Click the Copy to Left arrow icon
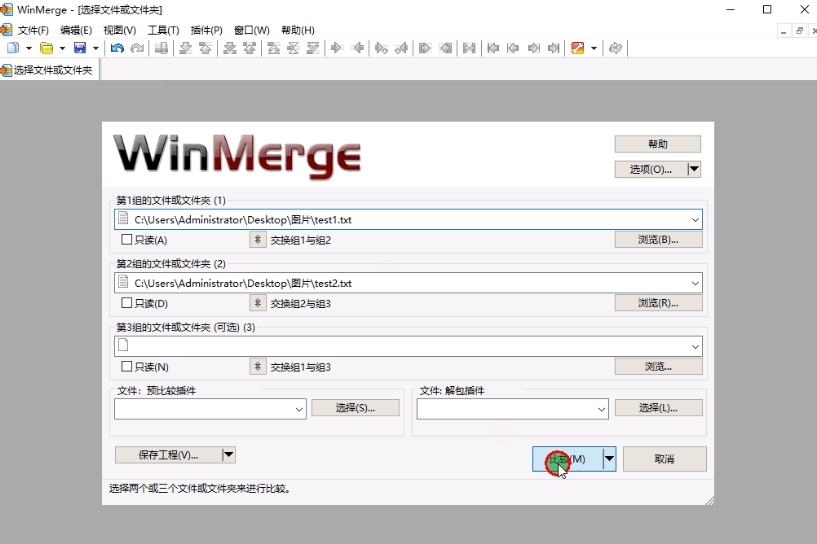The width and height of the screenshot is (817, 544). click(357, 48)
